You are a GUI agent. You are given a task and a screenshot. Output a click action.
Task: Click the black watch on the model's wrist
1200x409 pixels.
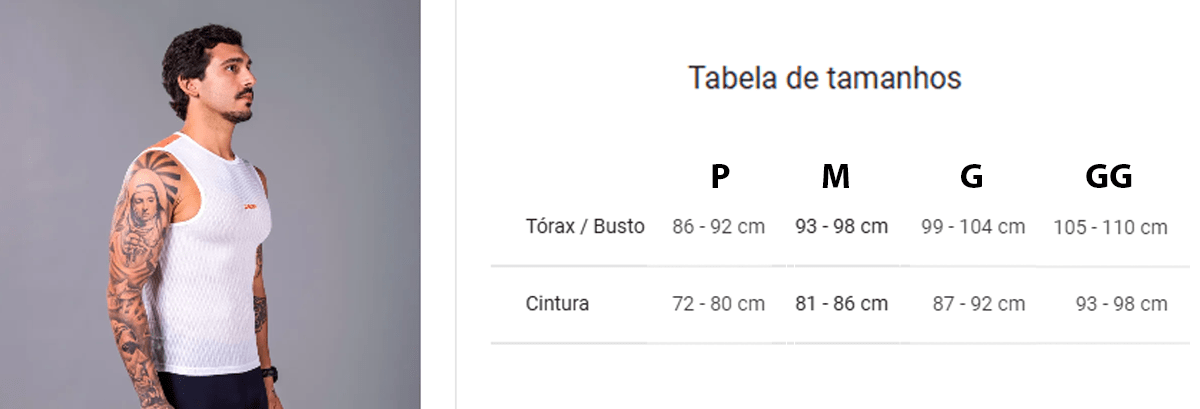coord(269,374)
